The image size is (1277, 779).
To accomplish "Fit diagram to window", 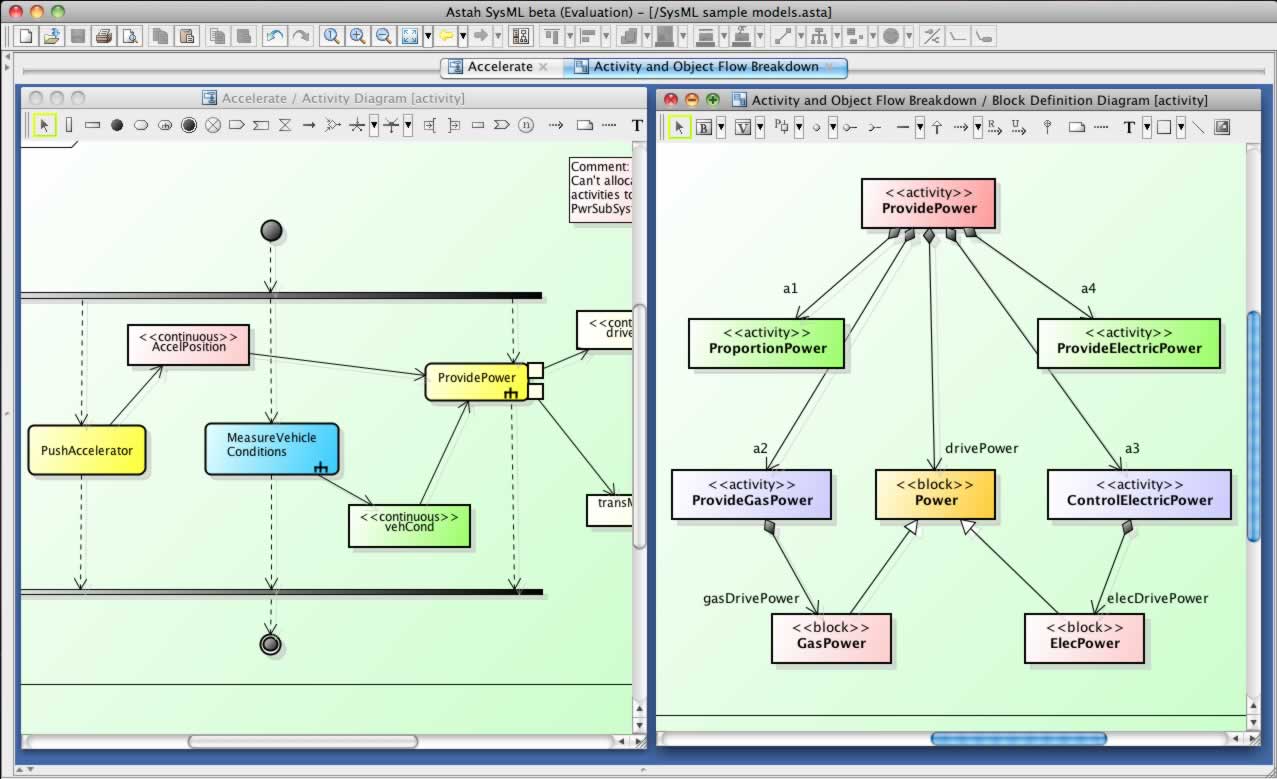I will [x=409, y=37].
